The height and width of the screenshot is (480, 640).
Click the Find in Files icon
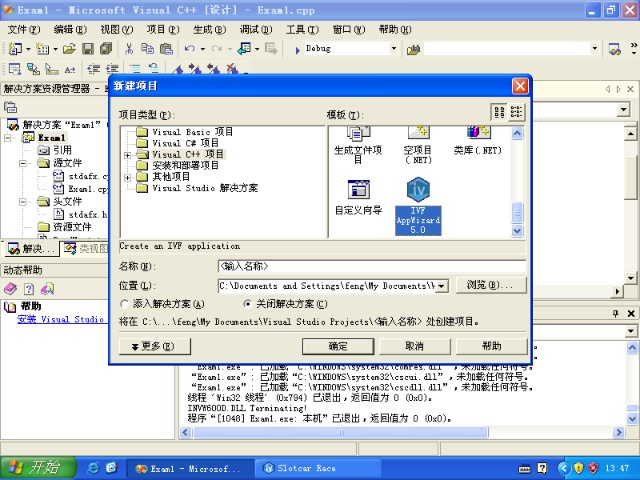click(413, 50)
